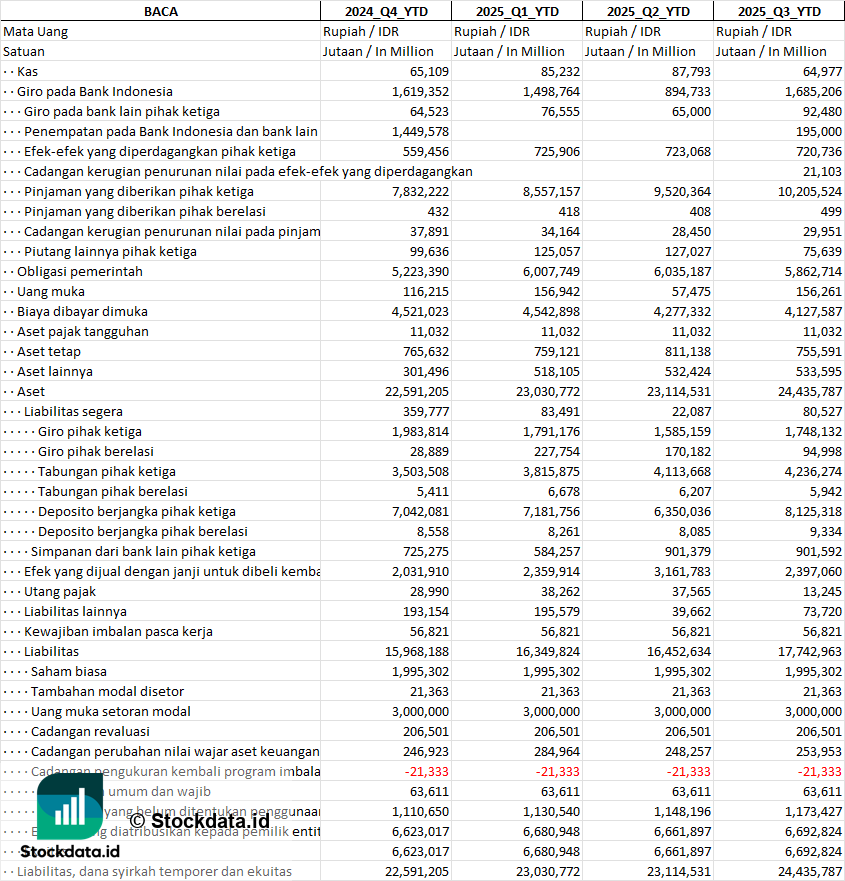Select Liabilitas total 17,742,963 in 2025_Q3_YTD
845x881 pixels.
(810, 652)
